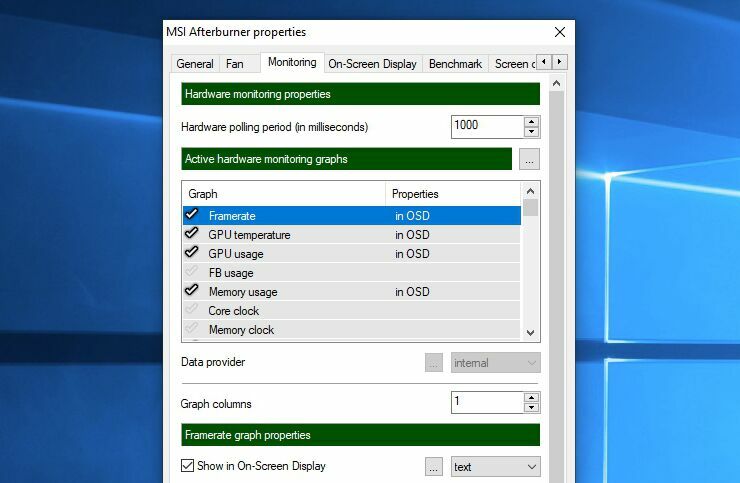Click the hardware polling period field
This screenshot has width=740, height=483.
(488, 127)
